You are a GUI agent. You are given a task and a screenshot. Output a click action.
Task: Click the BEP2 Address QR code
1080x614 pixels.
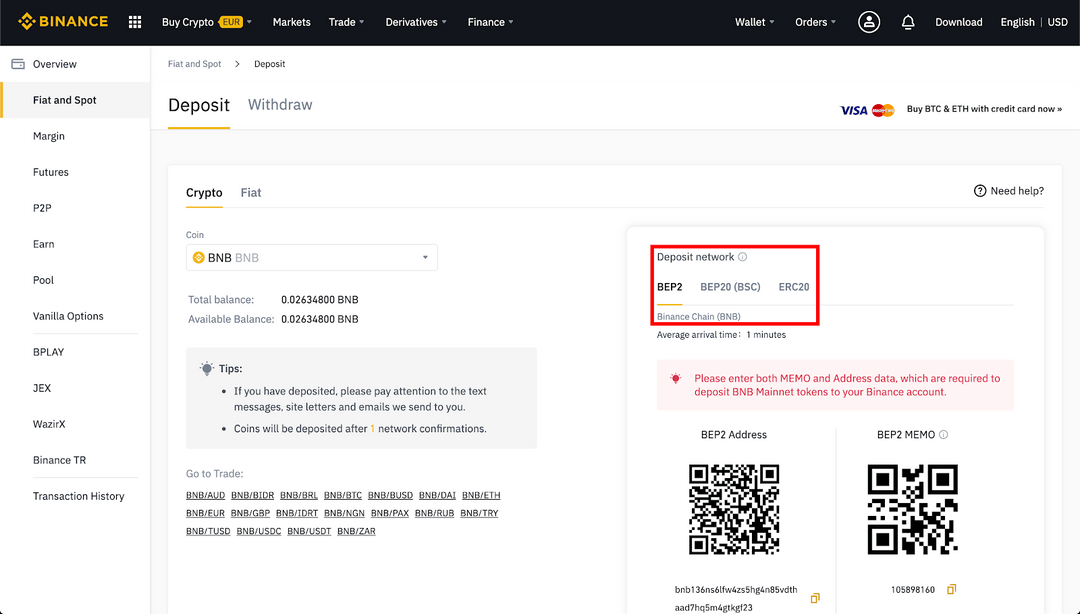[734, 510]
